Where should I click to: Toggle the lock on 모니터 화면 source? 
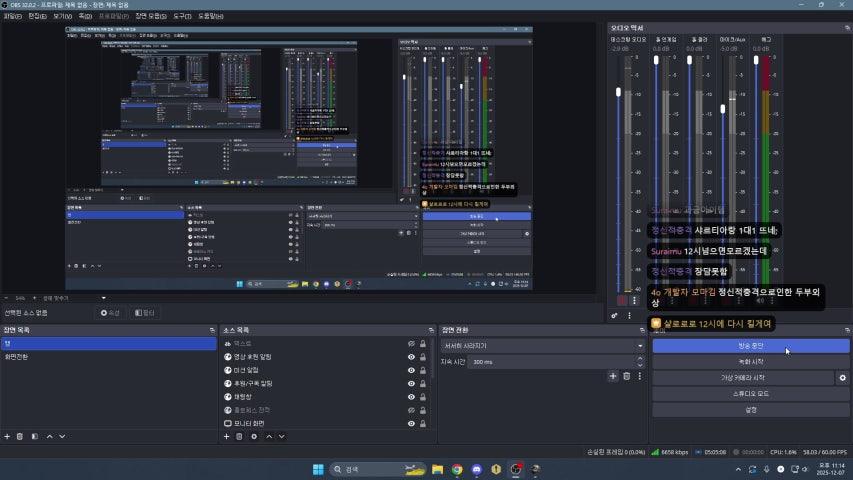click(423, 424)
